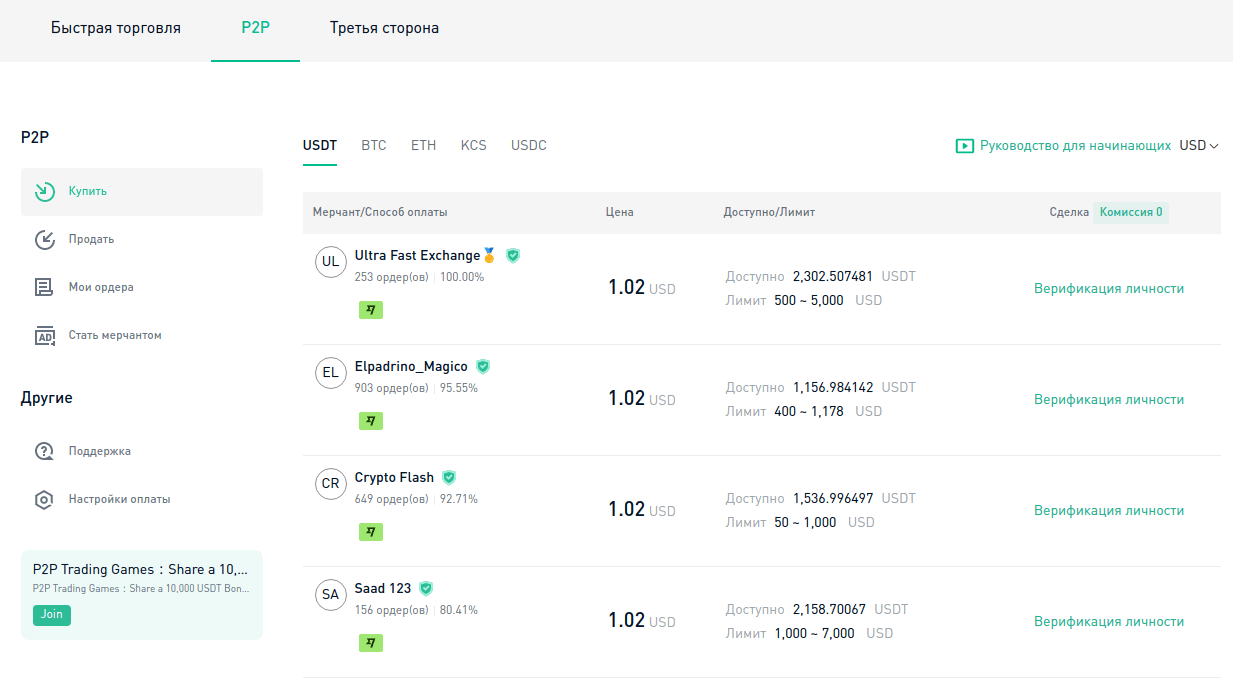The width and height of the screenshot is (1233, 690).
Task: Go to the Третья сторона tab
Action: point(384,28)
